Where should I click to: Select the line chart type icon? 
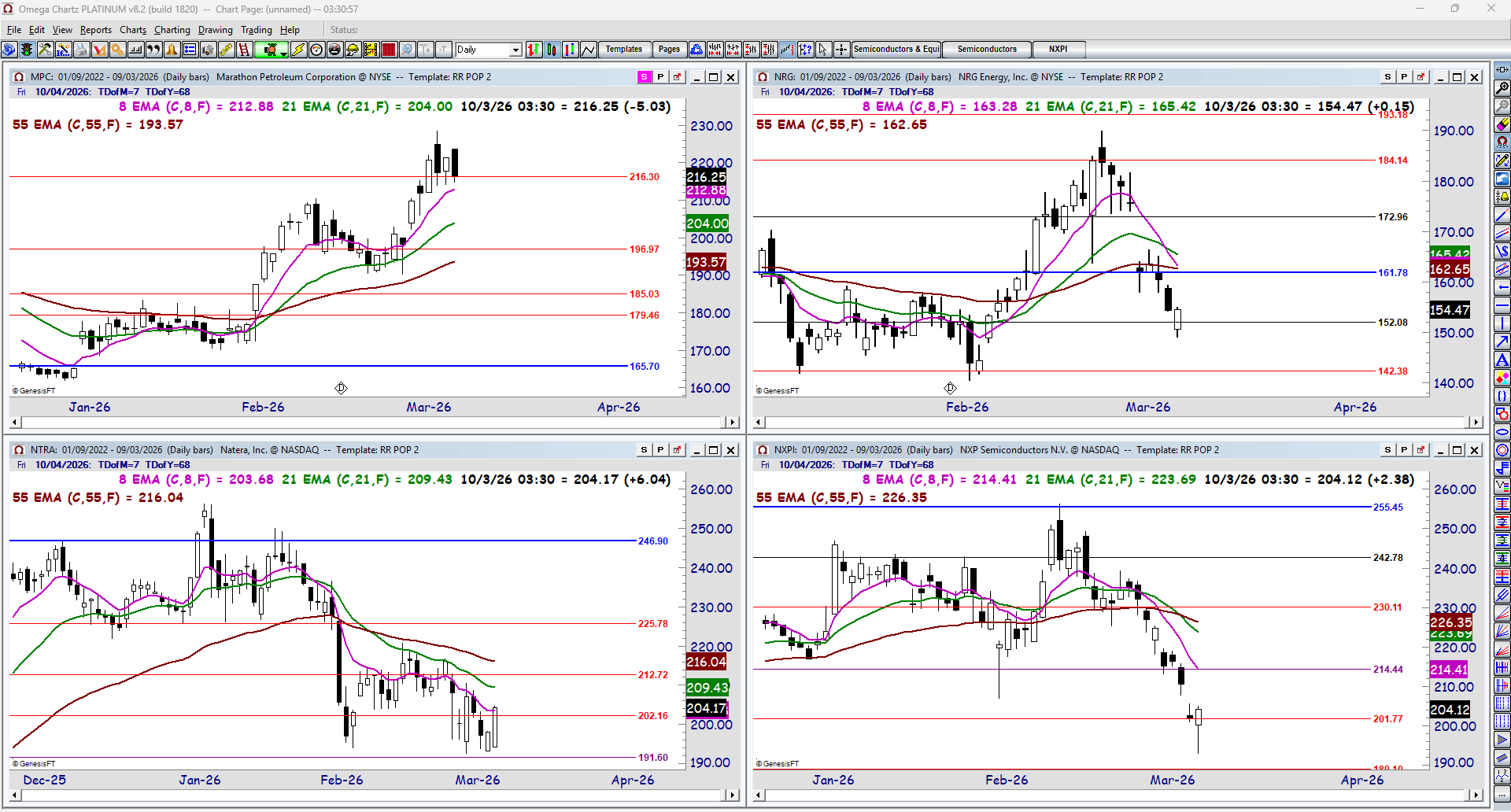tap(588, 50)
